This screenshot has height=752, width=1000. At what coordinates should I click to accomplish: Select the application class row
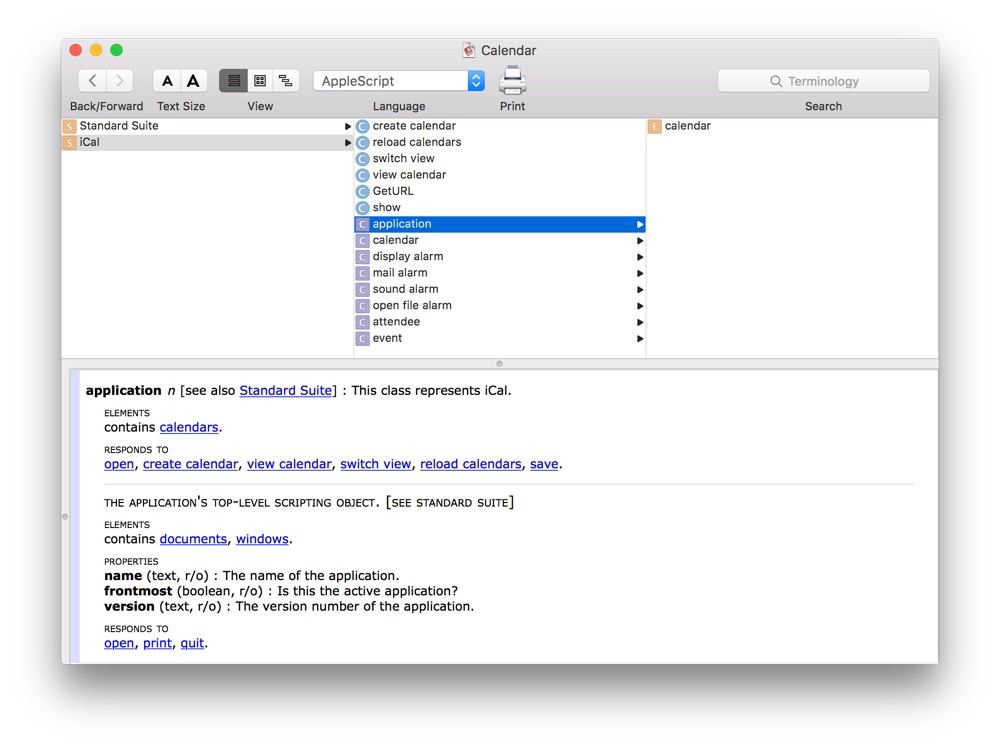coord(500,224)
